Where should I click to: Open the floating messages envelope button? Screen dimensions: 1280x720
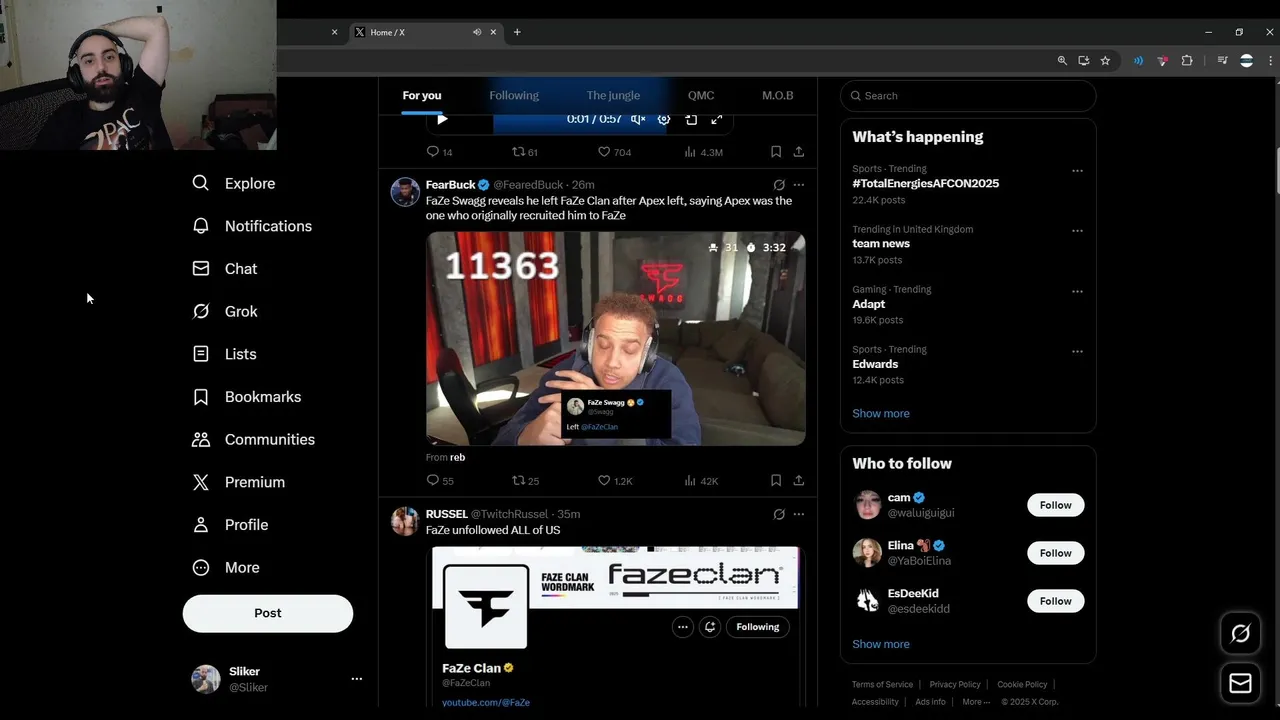click(1240, 683)
